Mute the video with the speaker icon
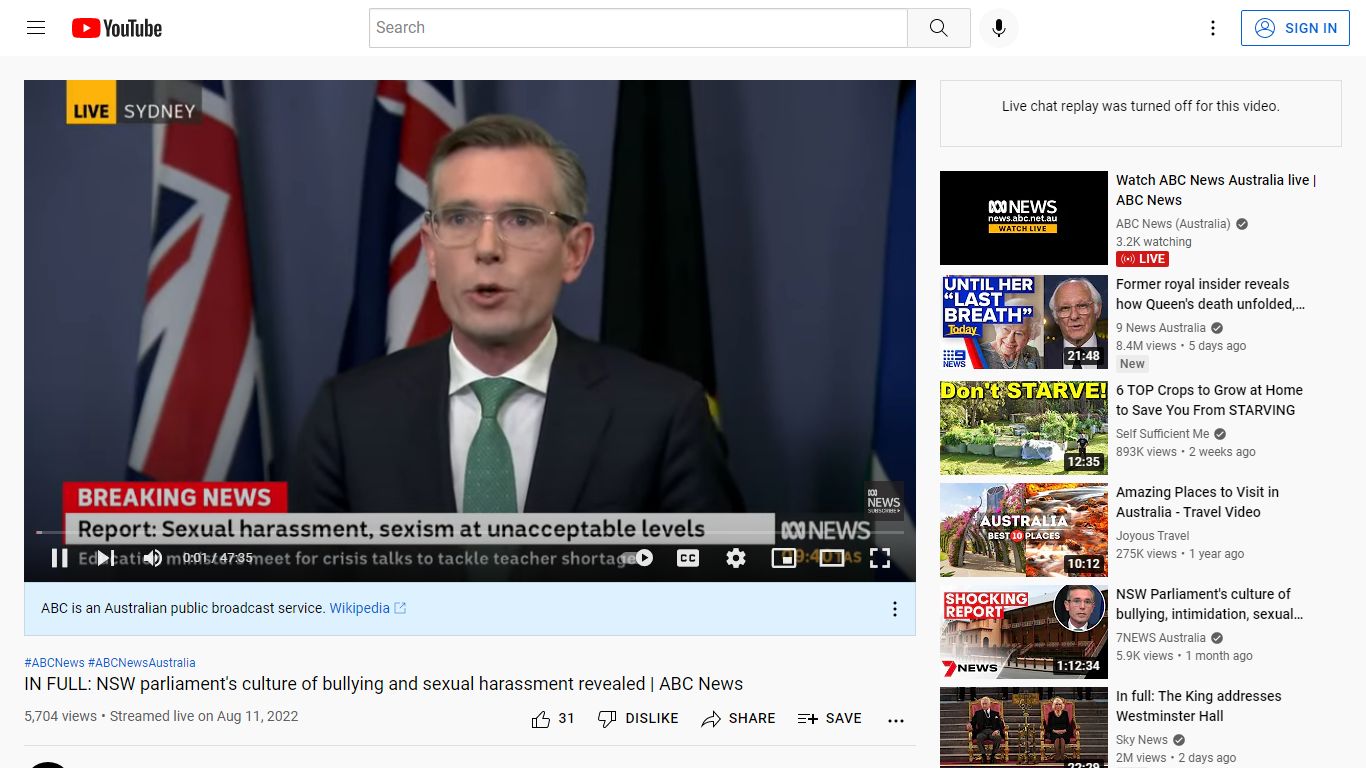The width and height of the screenshot is (1366, 768). click(152, 558)
